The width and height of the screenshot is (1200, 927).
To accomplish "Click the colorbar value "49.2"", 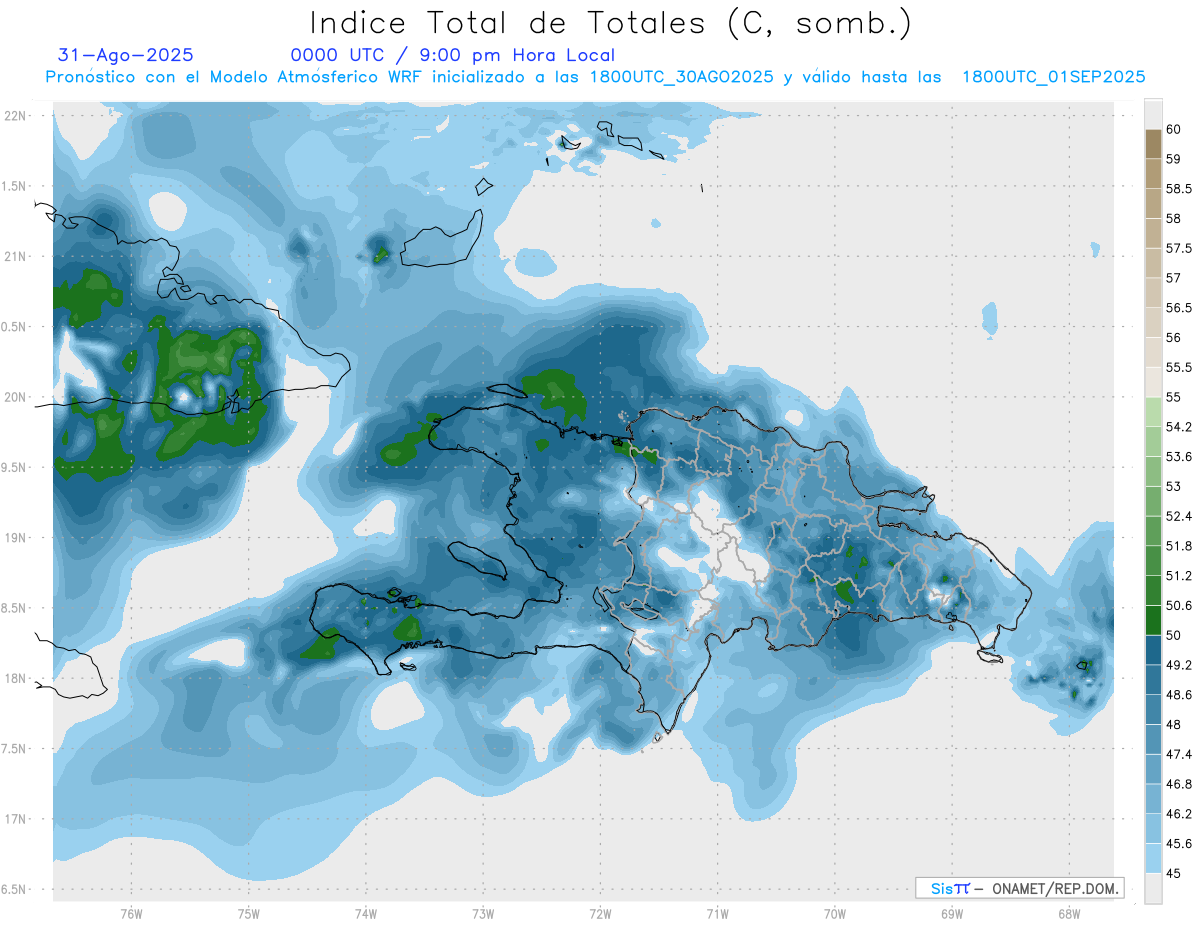I will pyautogui.click(x=1180, y=665).
